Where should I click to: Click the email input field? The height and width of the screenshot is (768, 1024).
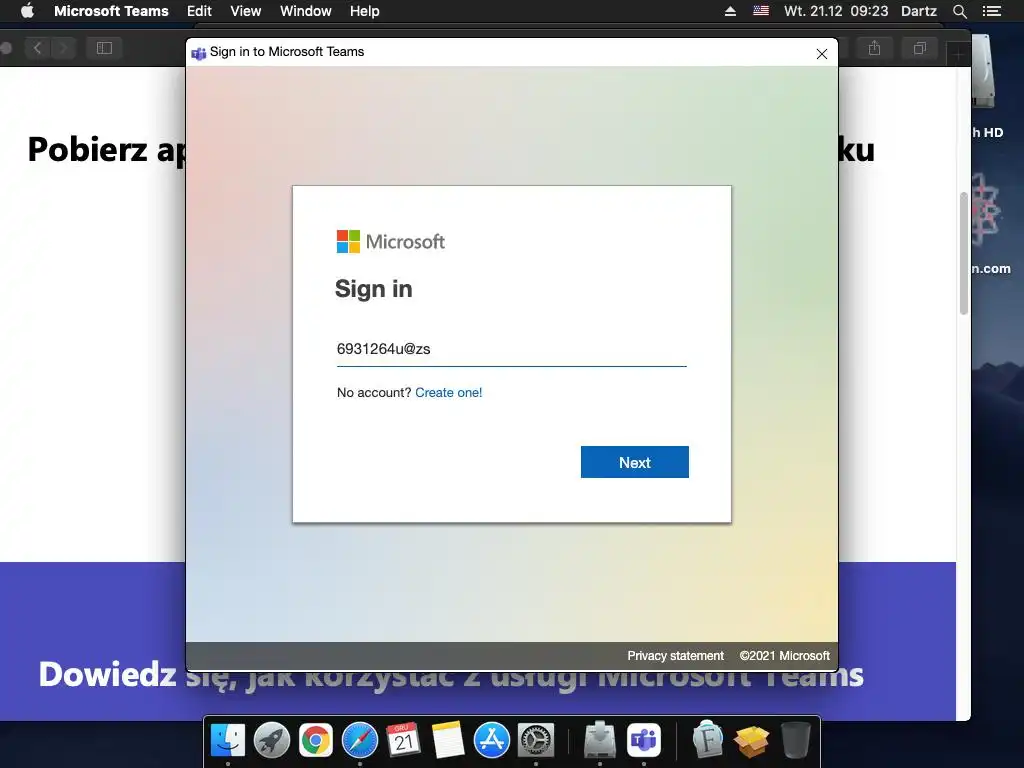click(x=511, y=349)
